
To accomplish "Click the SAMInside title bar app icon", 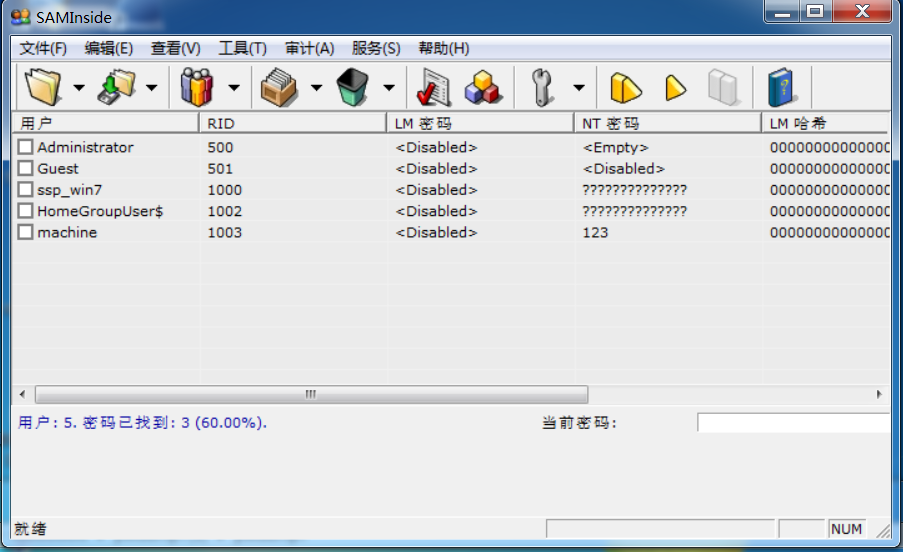I will click(21, 17).
